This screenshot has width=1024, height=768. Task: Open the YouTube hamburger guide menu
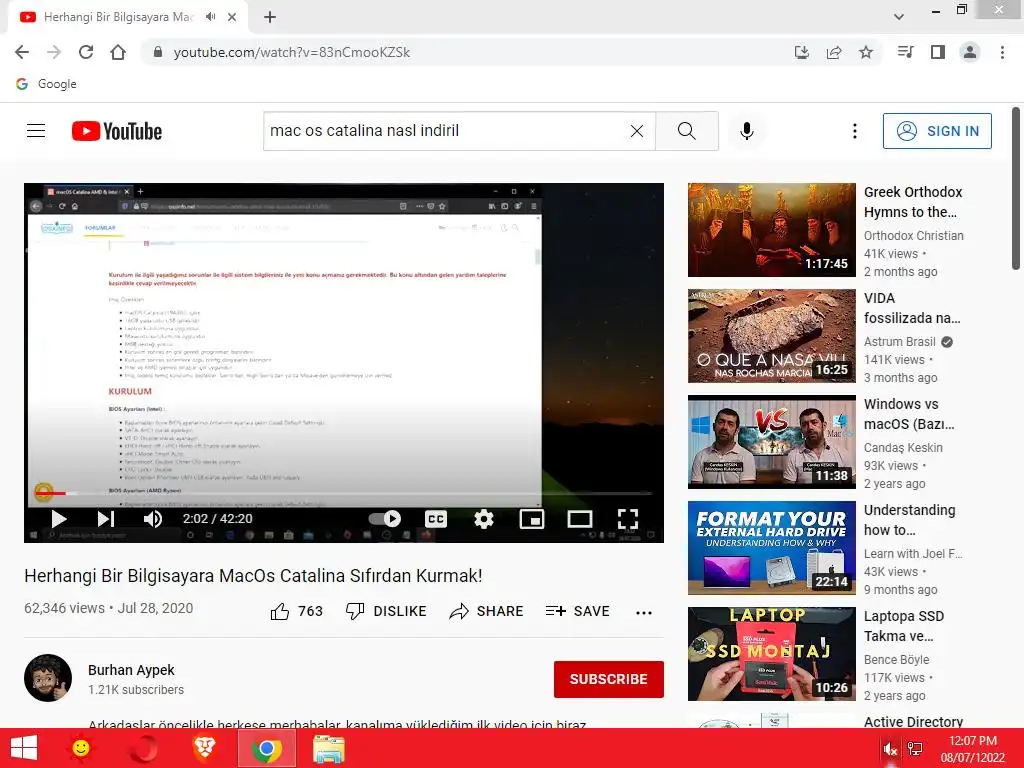(x=36, y=131)
